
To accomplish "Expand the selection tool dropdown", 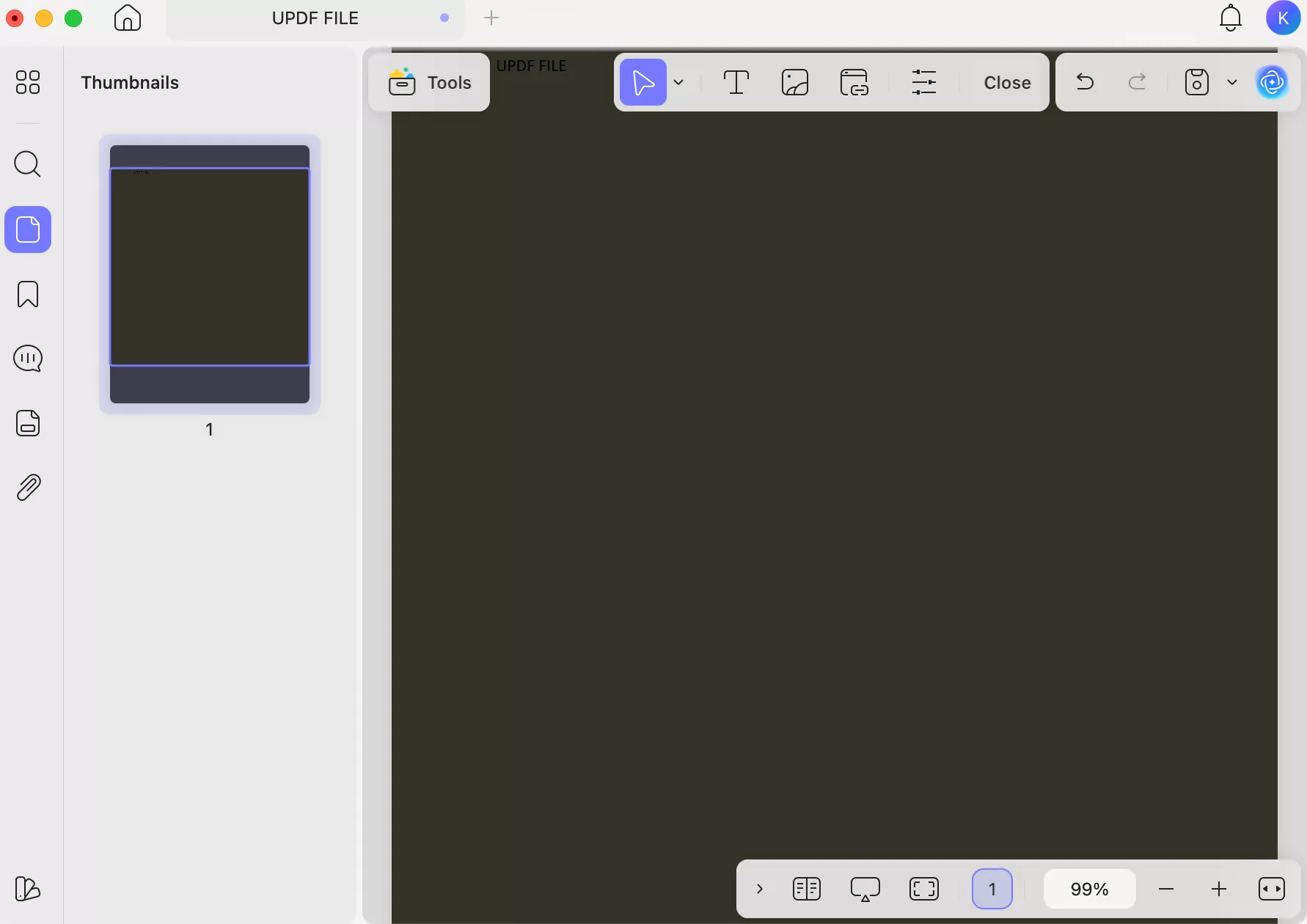I will [x=679, y=82].
